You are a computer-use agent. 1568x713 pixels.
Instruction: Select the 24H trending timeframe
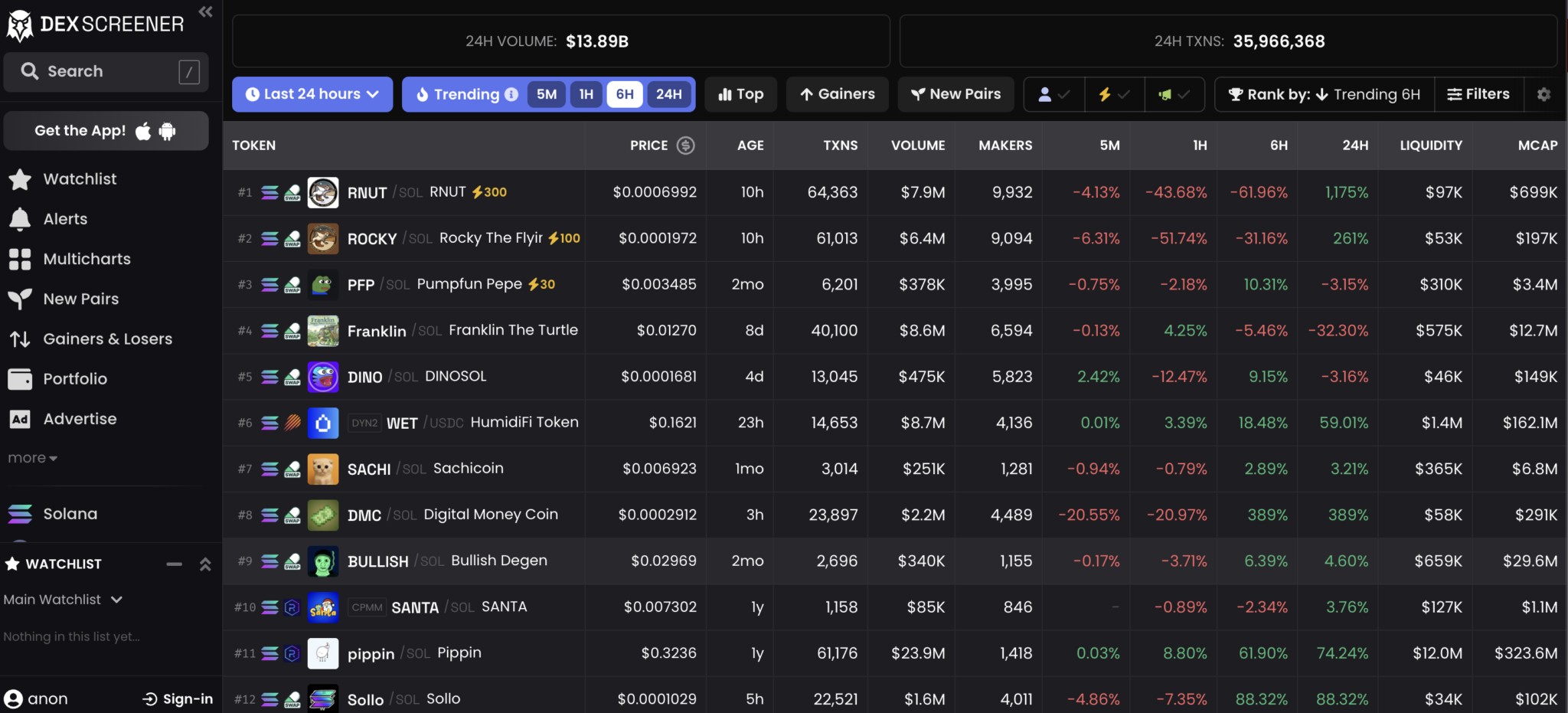pyautogui.click(x=668, y=94)
